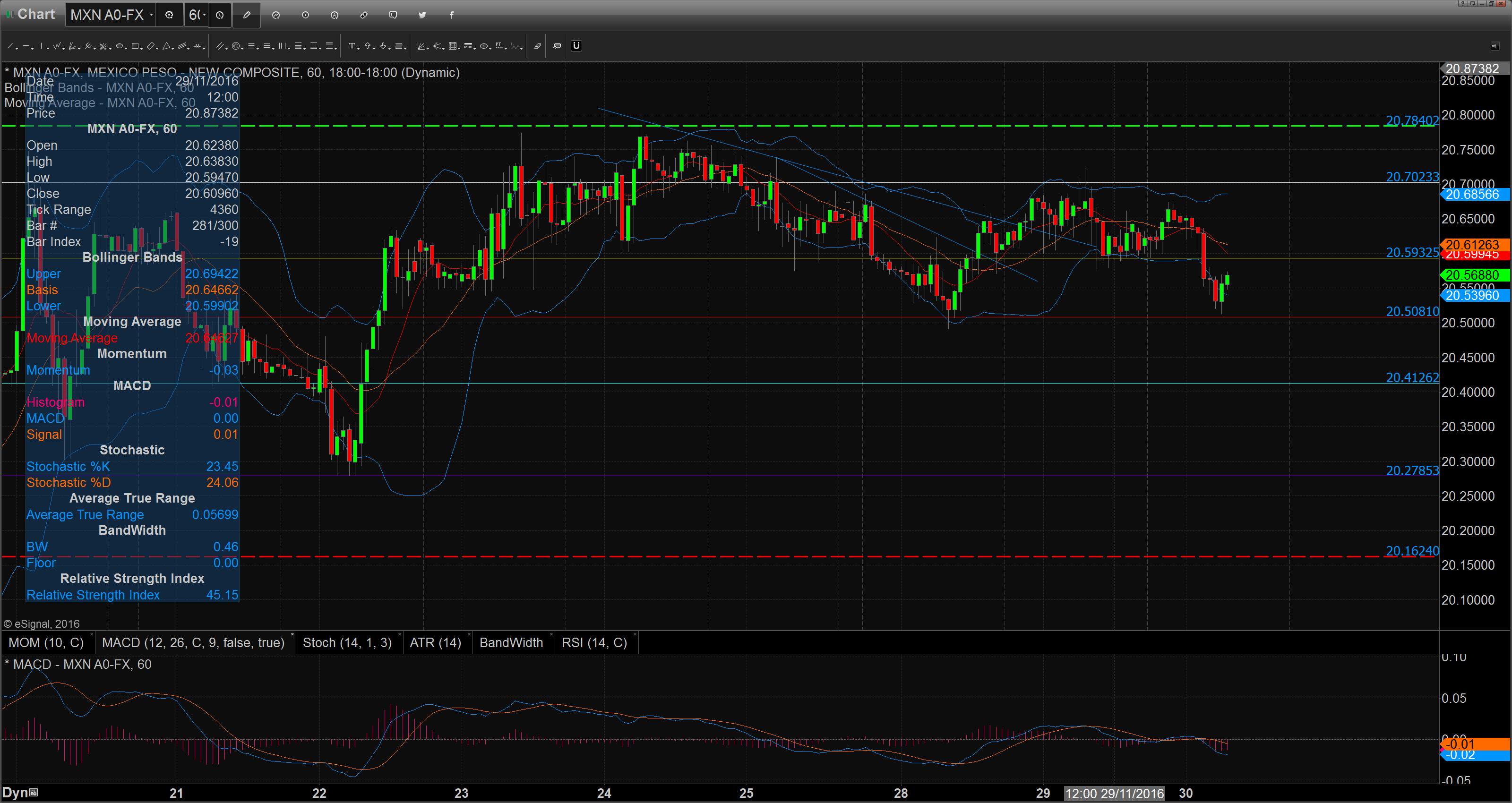
Task: Select the parallel channel lines tool
Action: pyautogui.click(x=220, y=46)
